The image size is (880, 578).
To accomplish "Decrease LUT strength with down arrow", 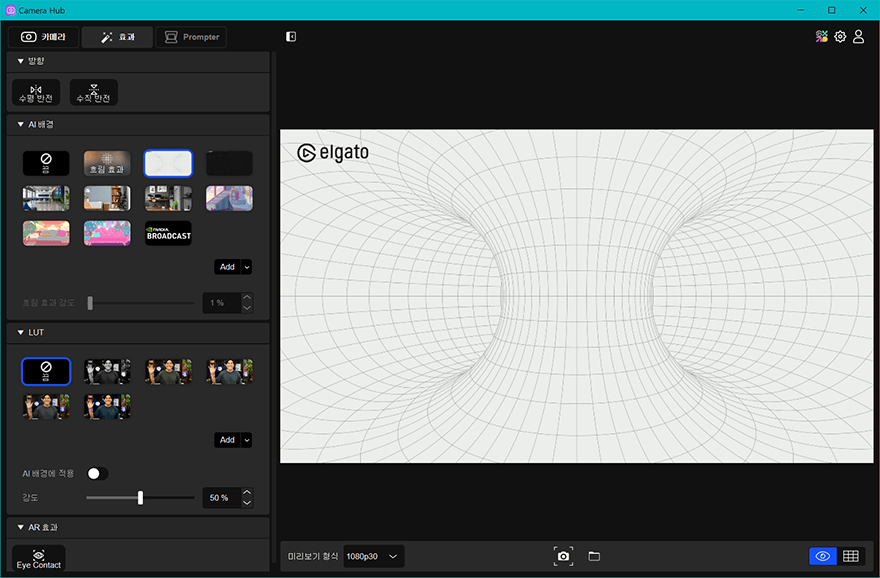I will coord(247,503).
